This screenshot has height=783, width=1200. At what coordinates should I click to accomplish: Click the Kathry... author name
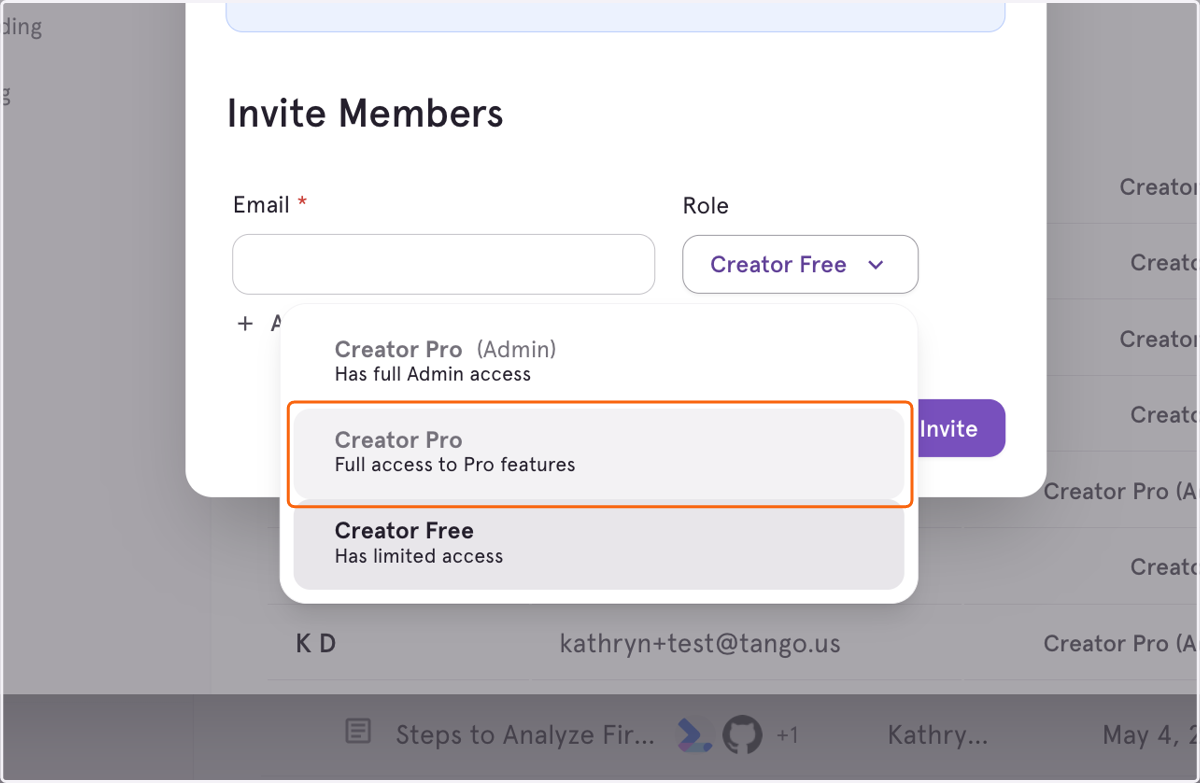(937, 735)
